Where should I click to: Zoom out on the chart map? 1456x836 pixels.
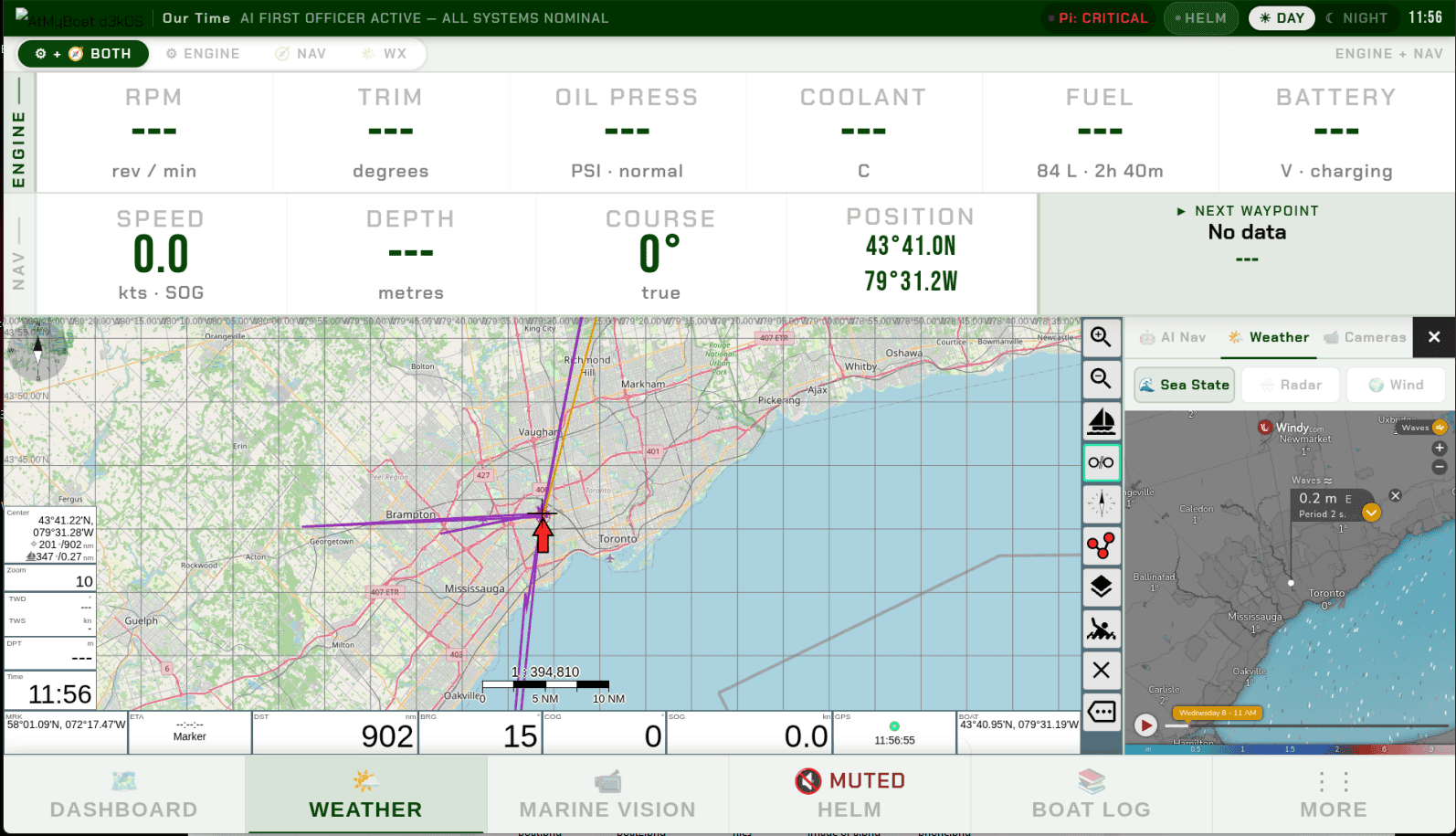pyautogui.click(x=1101, y=379)
